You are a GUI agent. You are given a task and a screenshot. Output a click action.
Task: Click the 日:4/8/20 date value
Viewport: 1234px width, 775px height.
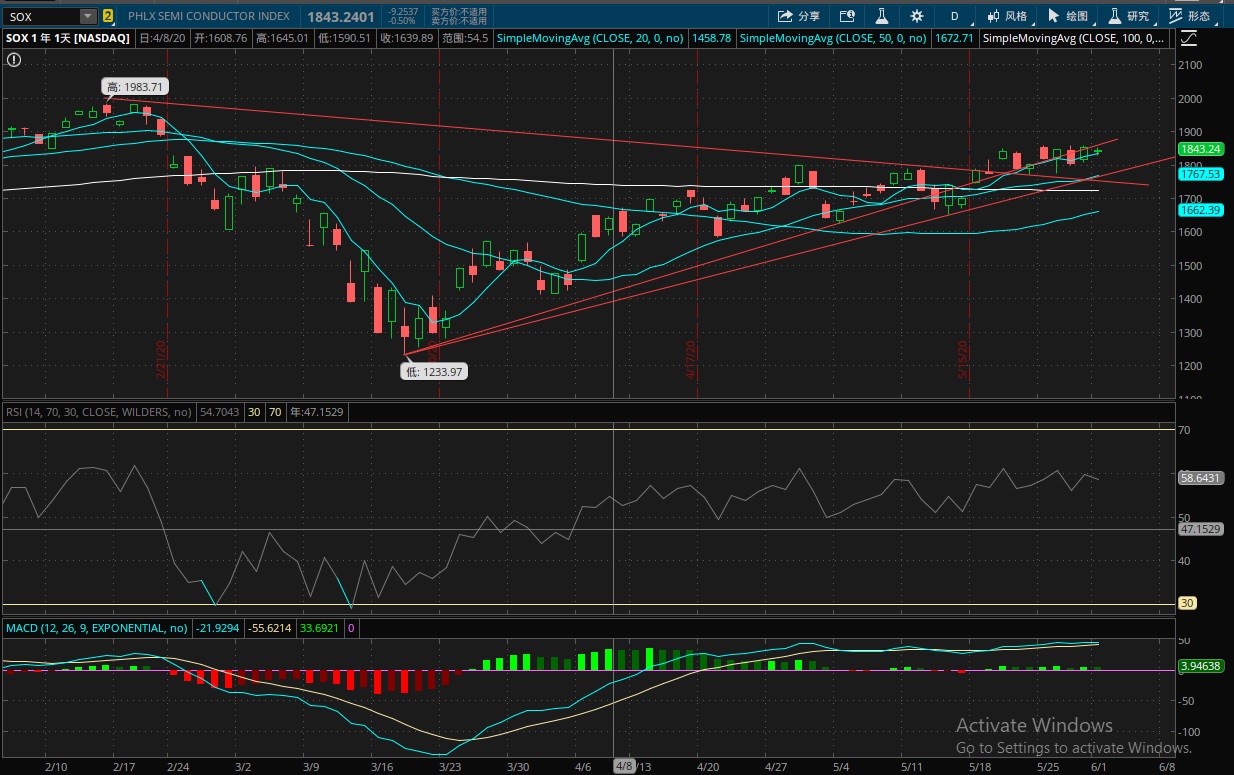(x=162, y=38)
